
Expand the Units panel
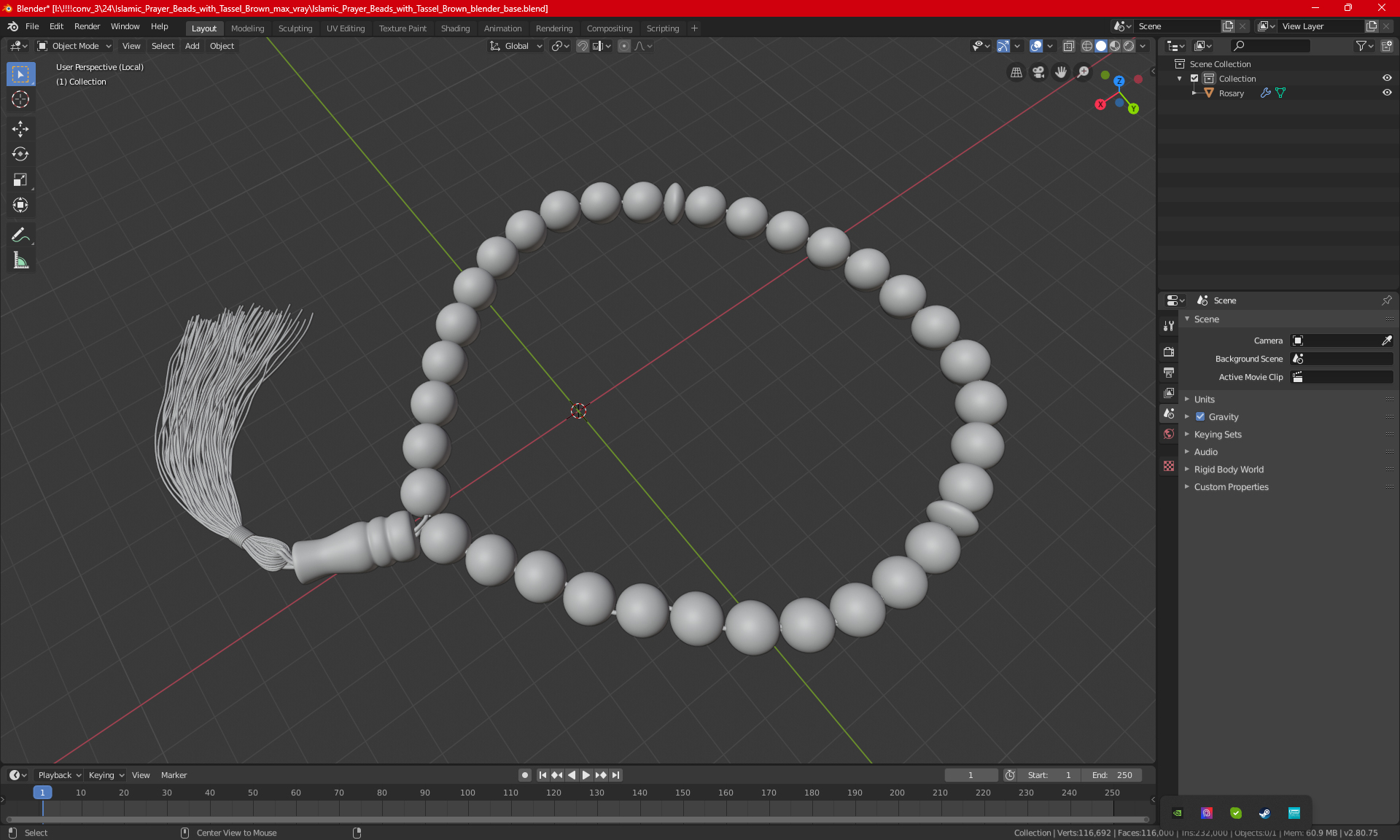tap(1205, 400)
